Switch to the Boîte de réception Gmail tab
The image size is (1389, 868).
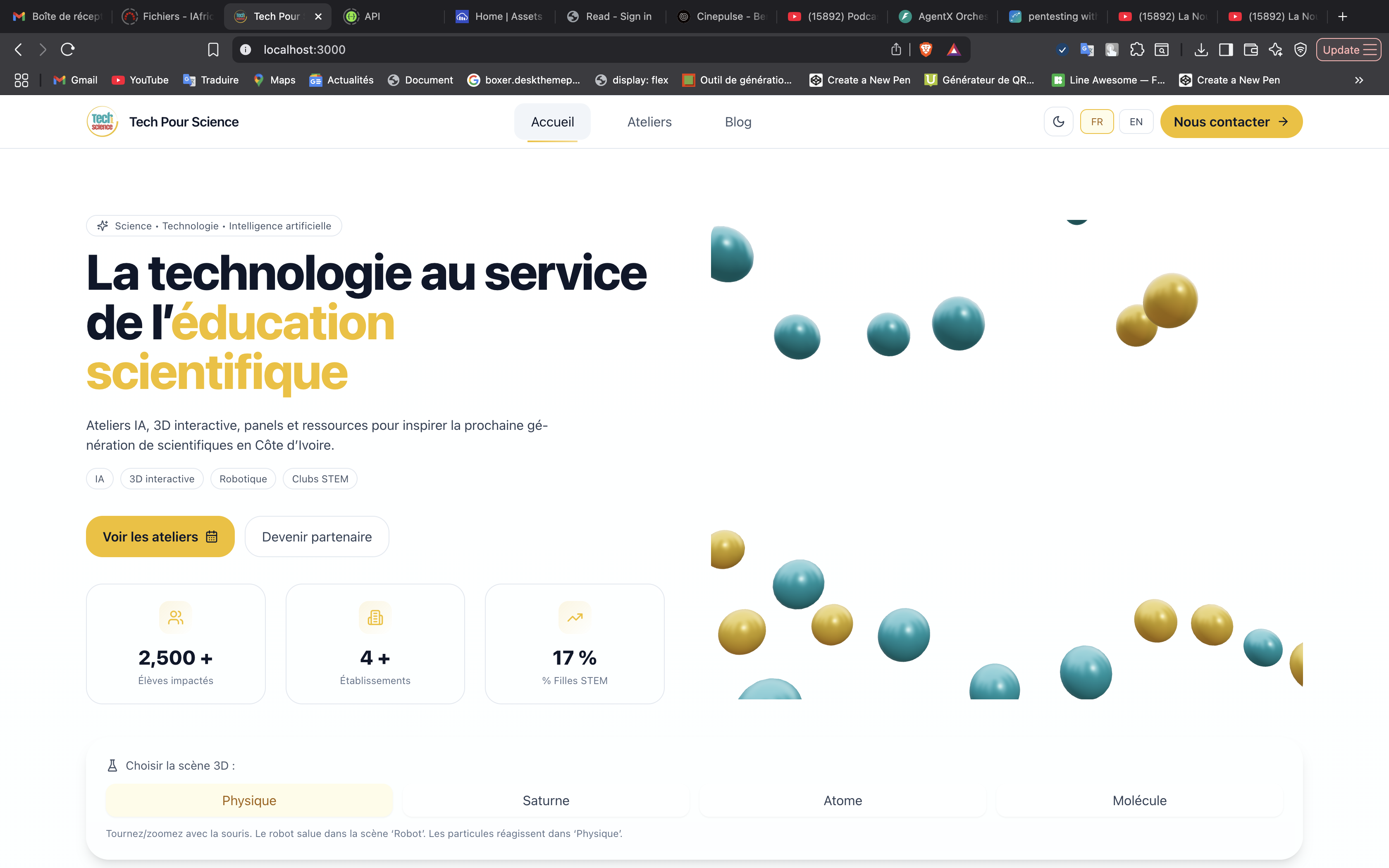57,16
